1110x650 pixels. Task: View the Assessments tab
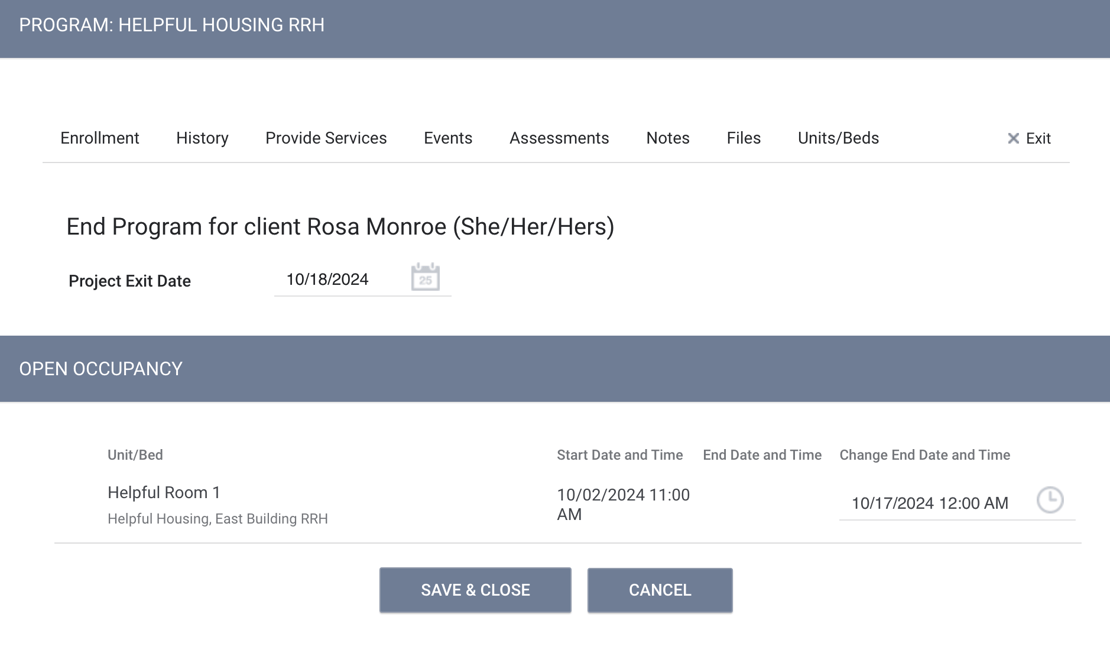(559, 138)
